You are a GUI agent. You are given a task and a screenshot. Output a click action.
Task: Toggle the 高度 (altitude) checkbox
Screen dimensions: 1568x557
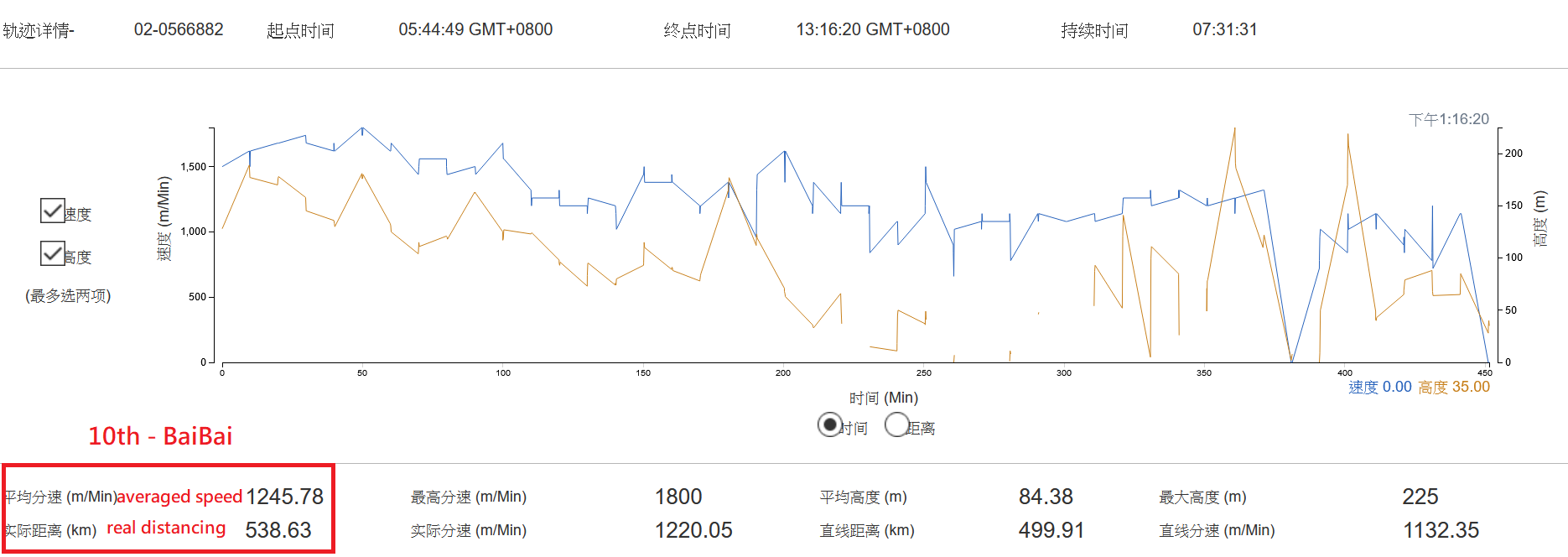53,253
